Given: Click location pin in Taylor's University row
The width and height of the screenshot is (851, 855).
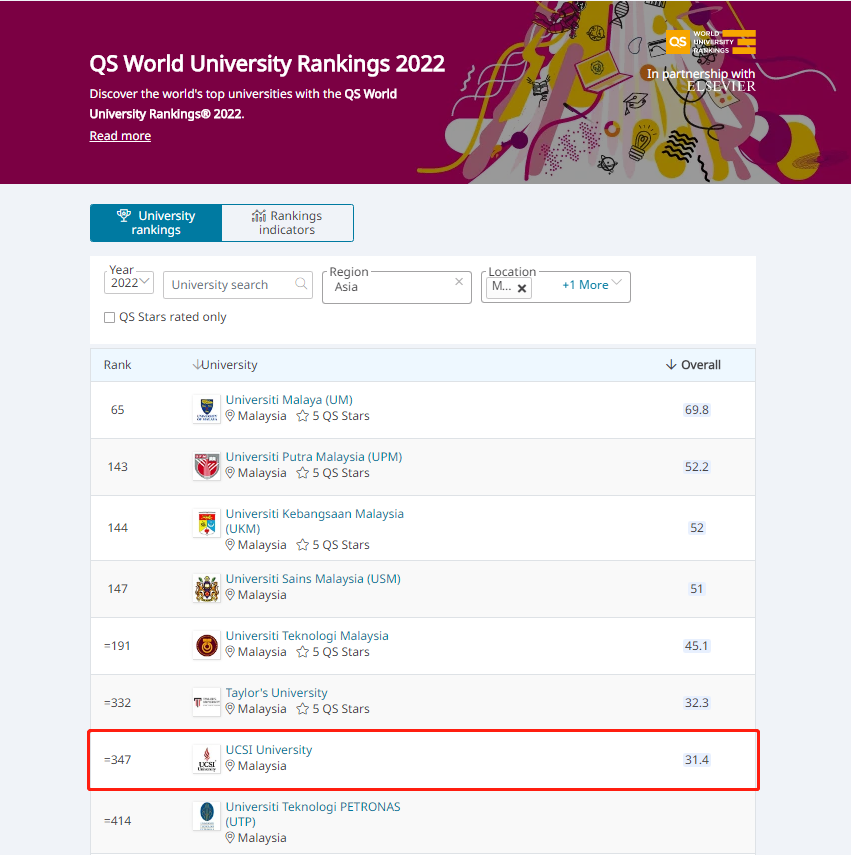Looking at the screenshot, I should [x=230, y=709].
